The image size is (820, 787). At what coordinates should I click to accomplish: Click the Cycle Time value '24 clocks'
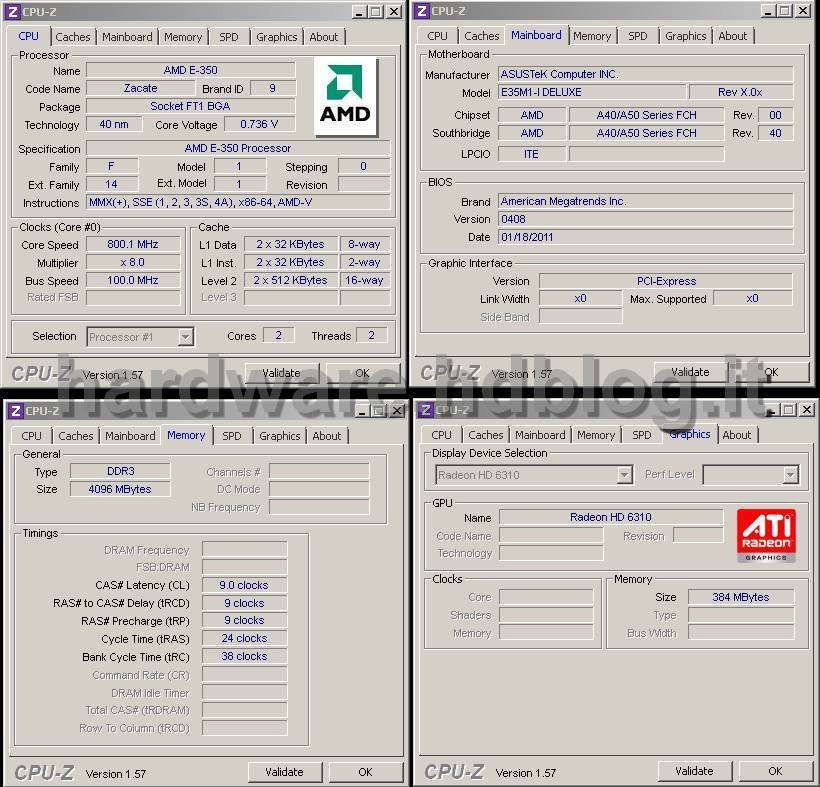244,638
